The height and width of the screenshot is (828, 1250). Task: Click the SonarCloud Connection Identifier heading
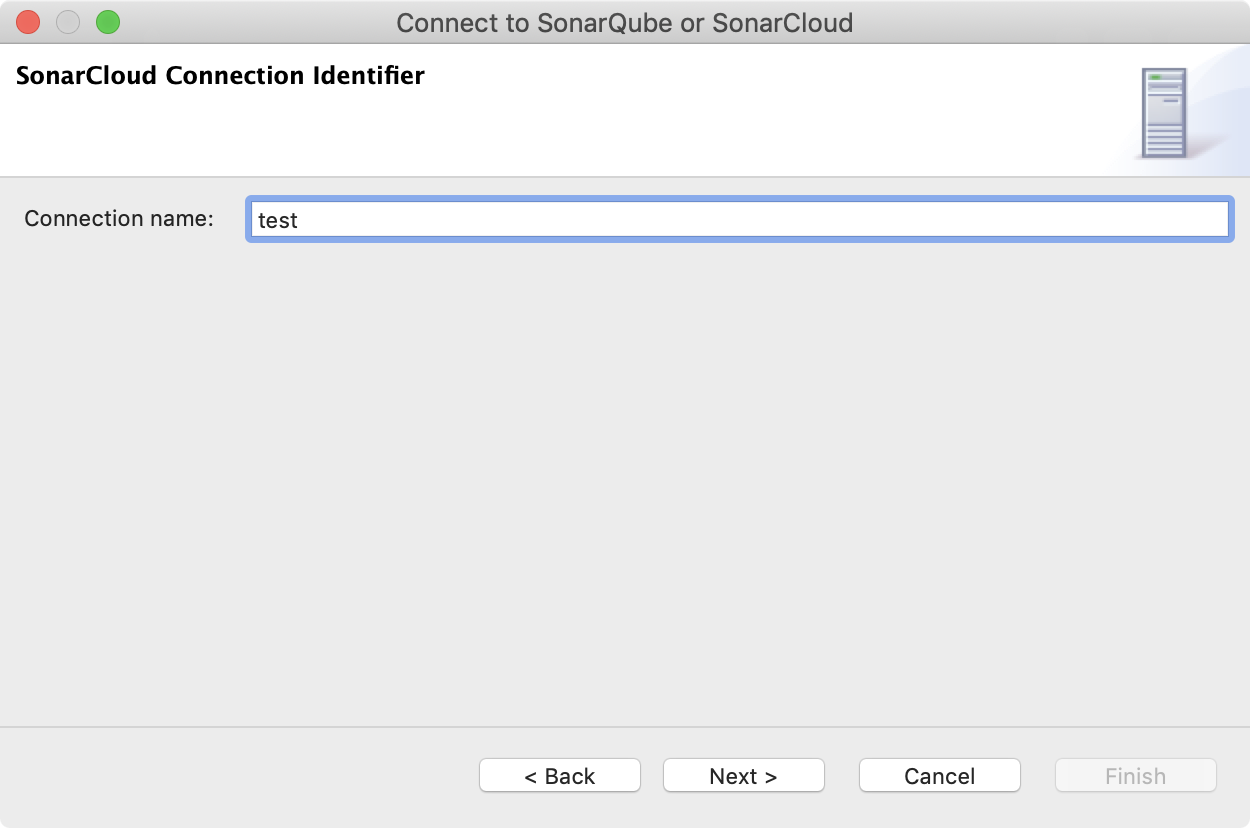click(x=220, y=75)
